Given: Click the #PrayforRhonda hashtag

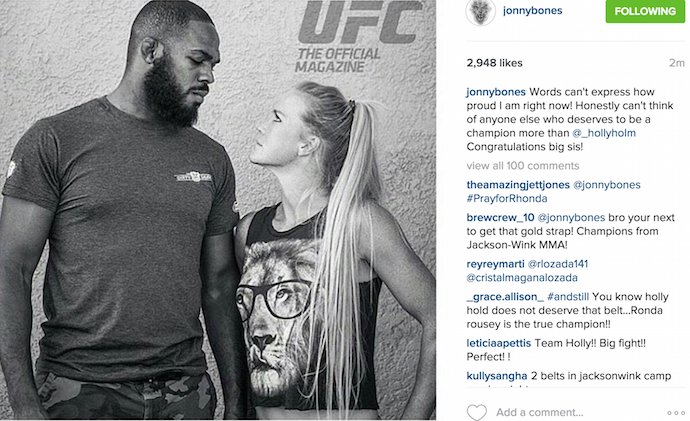Looking at the screenshot, I should [x=507, y=198].
